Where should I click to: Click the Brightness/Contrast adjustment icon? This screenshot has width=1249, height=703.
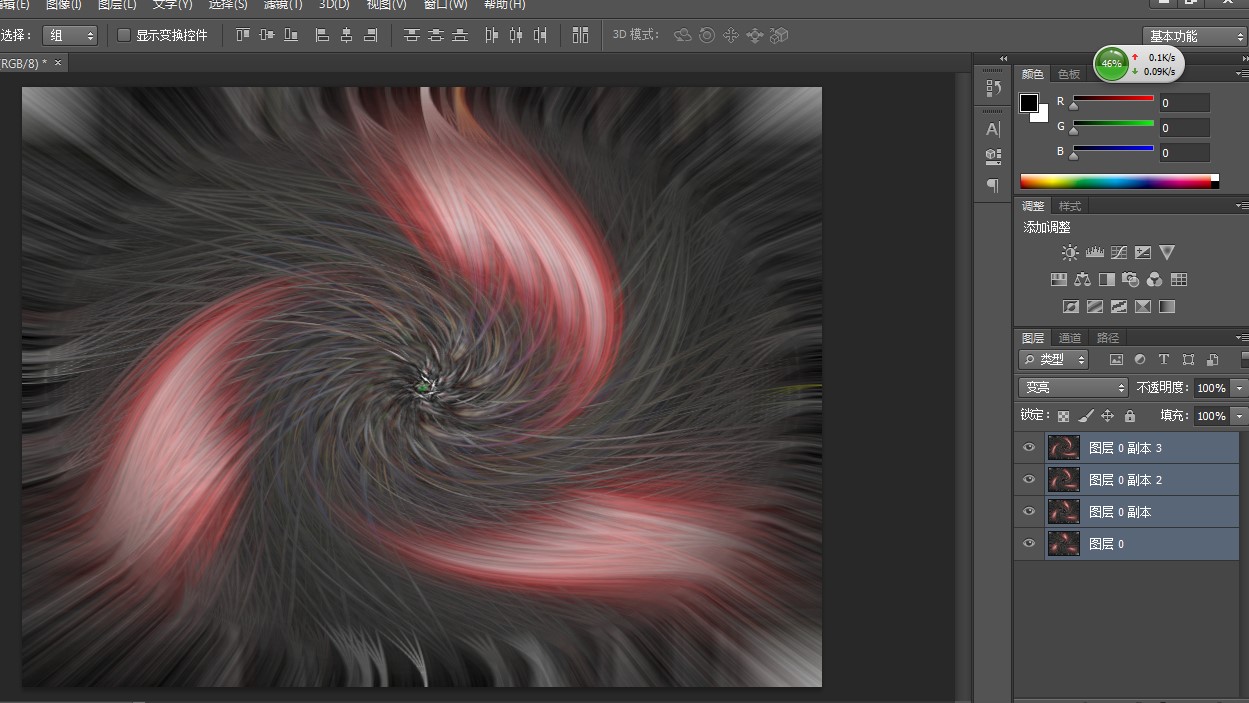(x=1070, y=253)
